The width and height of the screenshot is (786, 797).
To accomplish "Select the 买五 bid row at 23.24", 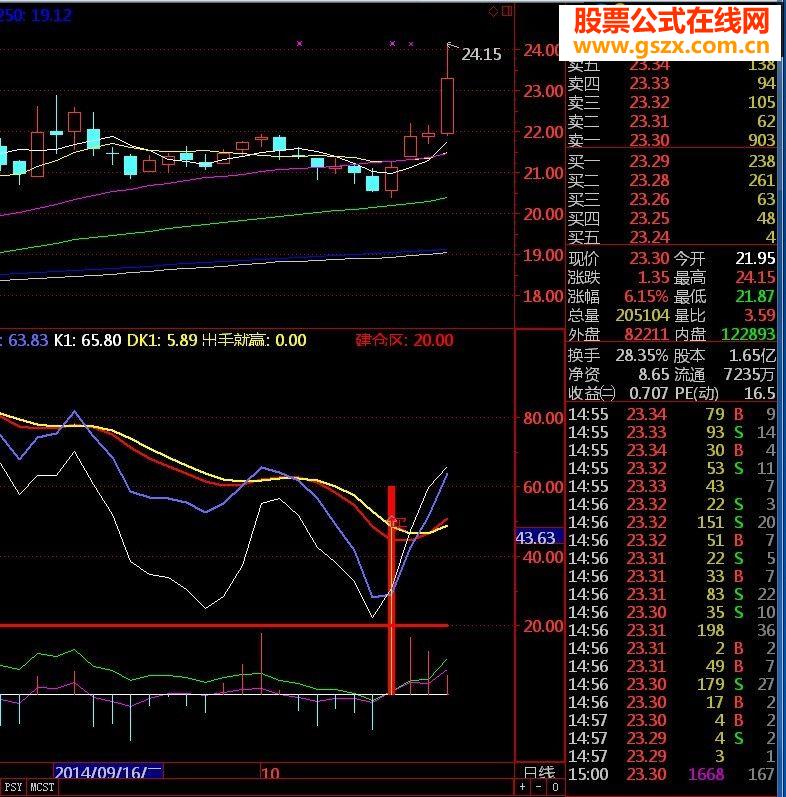I will click(x=672, y=237).
